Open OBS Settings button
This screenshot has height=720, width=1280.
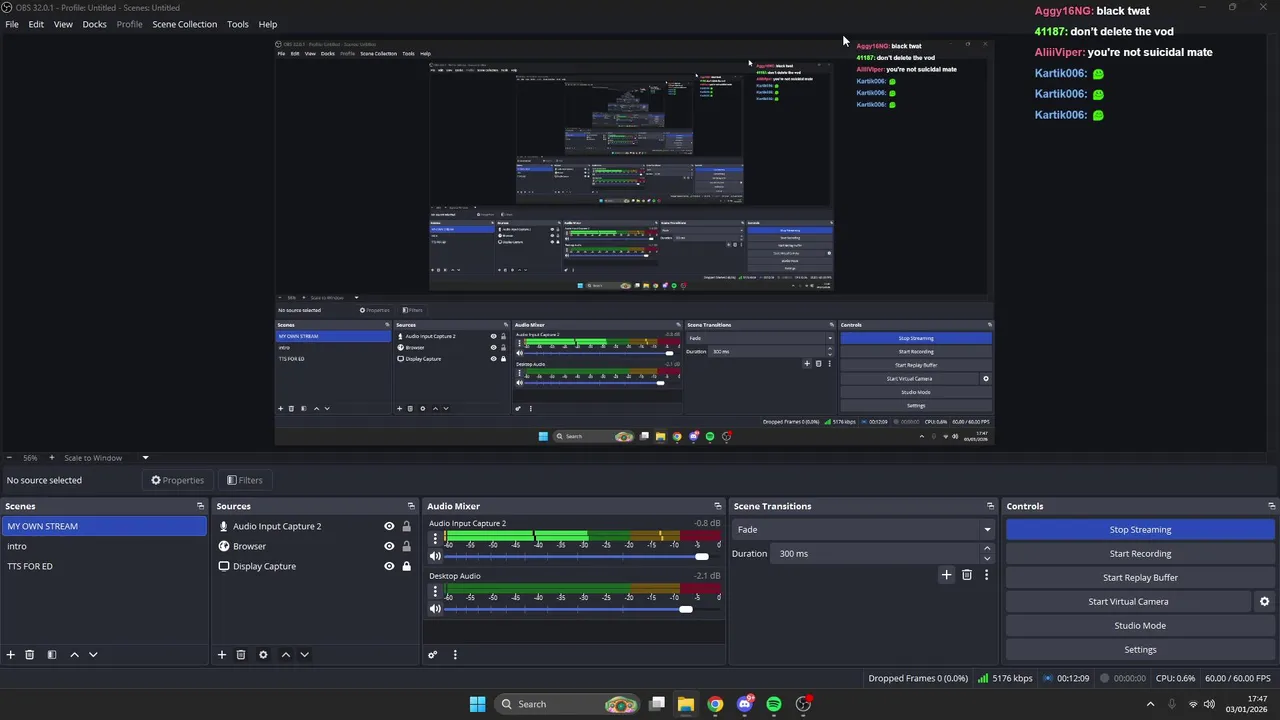point(1140,650)
